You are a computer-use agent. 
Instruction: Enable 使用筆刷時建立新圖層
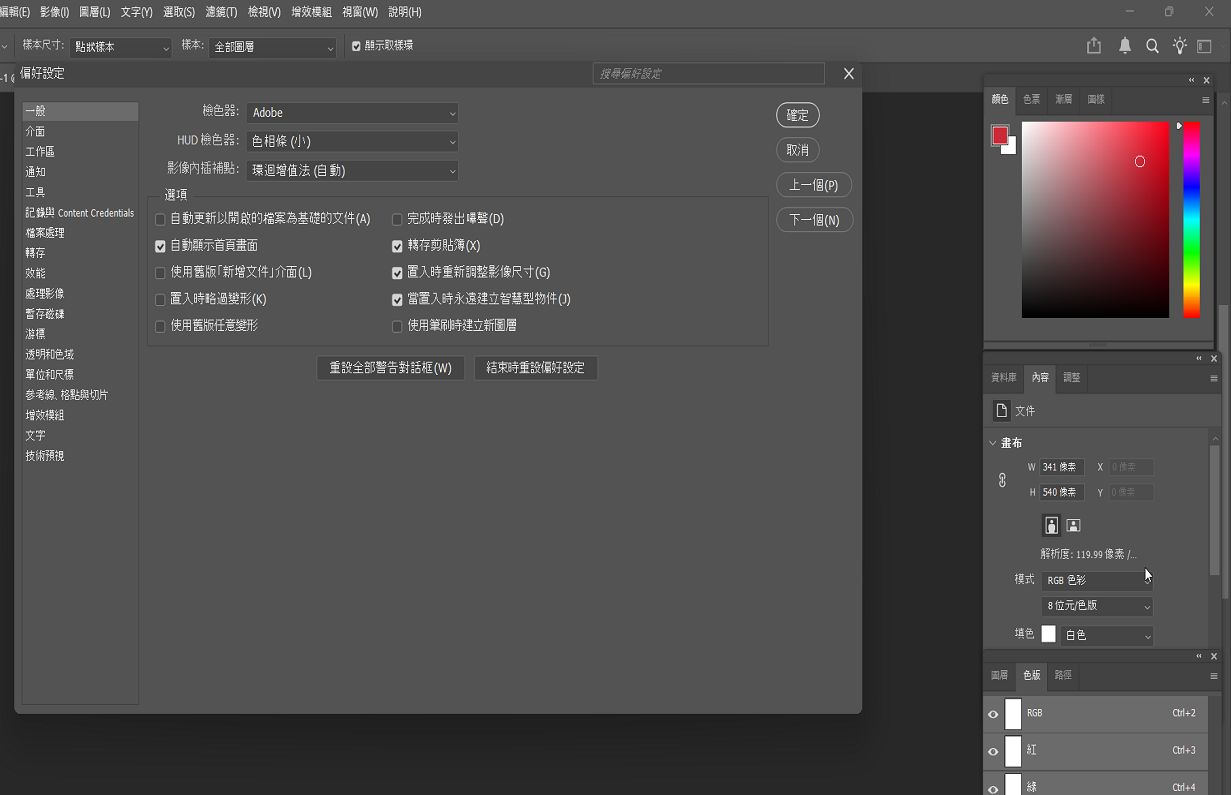[396, 325]
